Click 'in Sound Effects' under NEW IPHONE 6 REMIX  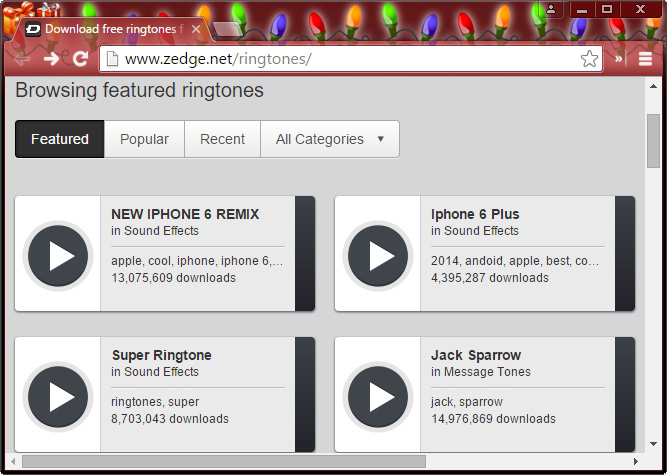pyautogui.click(x=155, y=230)
